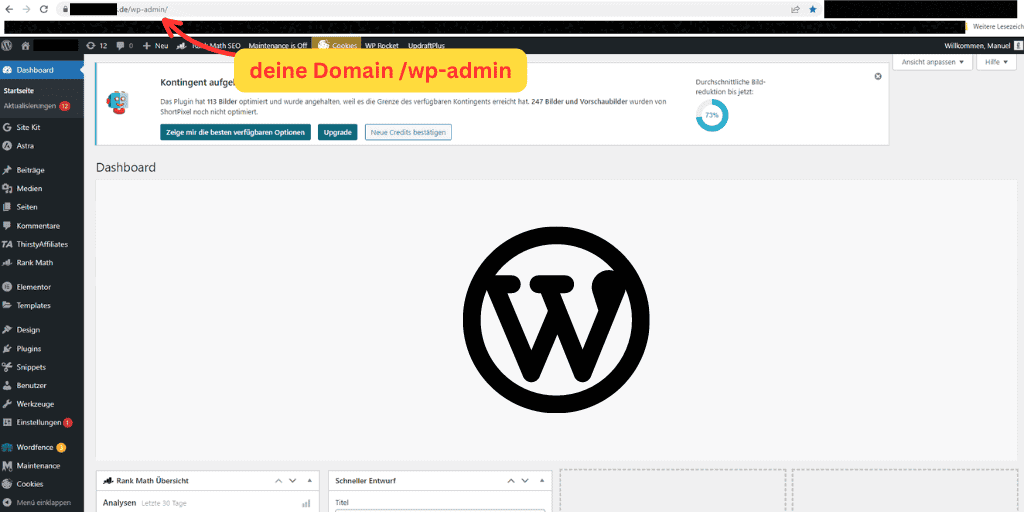Move Rank Math Übersicht widget up
The image size is (1024, 512).
point(279,481)
